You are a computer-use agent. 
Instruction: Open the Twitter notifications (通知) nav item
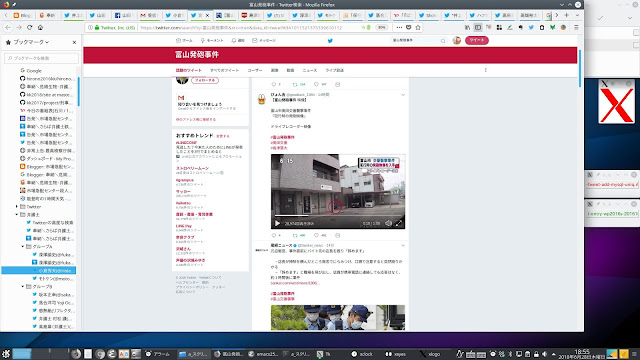(238, 40)
